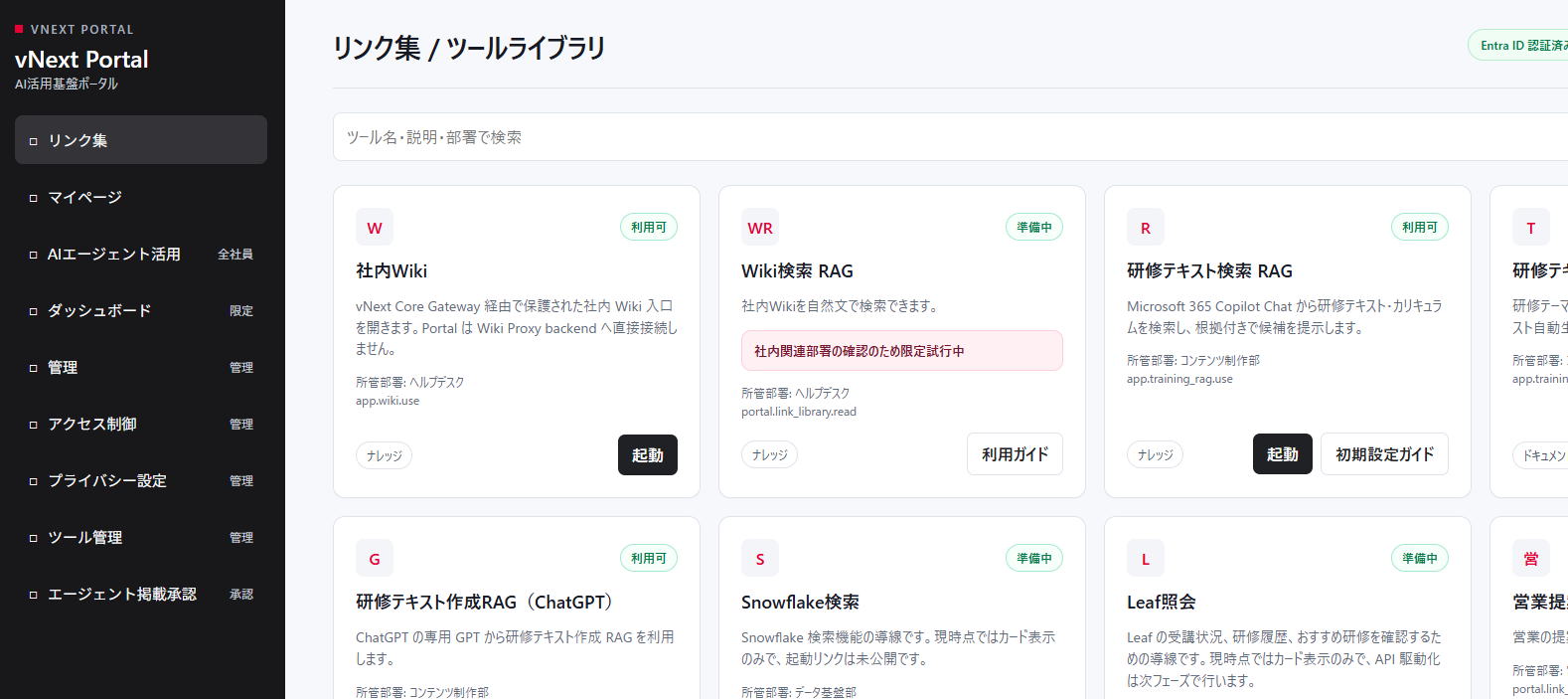Open マイページ in the sidebar
This screenshot has height=699, width=1568.
(141, 197)
